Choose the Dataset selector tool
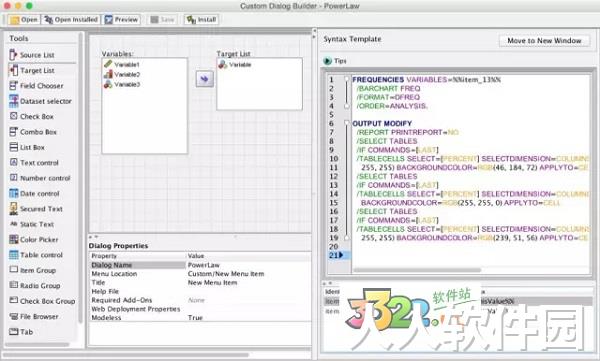The width and height of the screenshot is (600, 361). 41,101
